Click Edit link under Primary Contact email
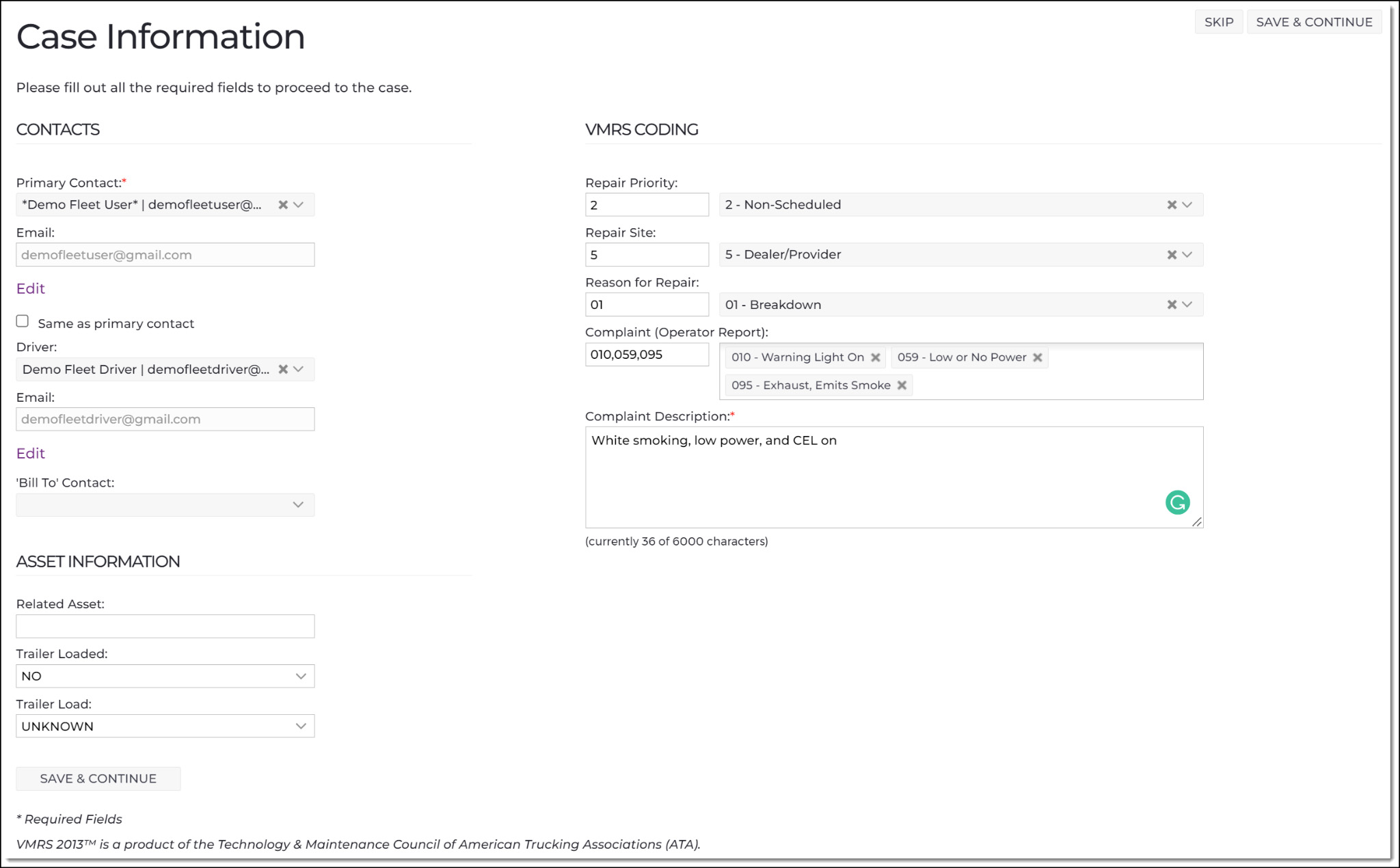Image resolution: width=1400 pixels, height=868 pixels. pyautogui.click(x=31, y=288)
